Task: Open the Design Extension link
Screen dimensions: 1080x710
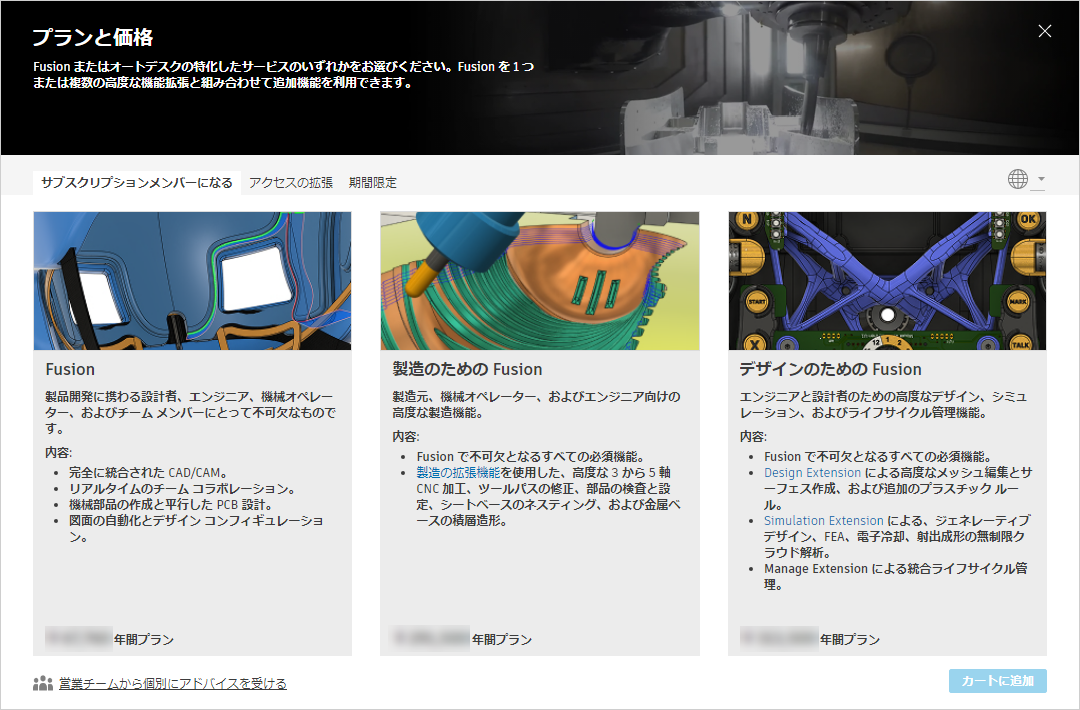Action: tap(812, 472)
